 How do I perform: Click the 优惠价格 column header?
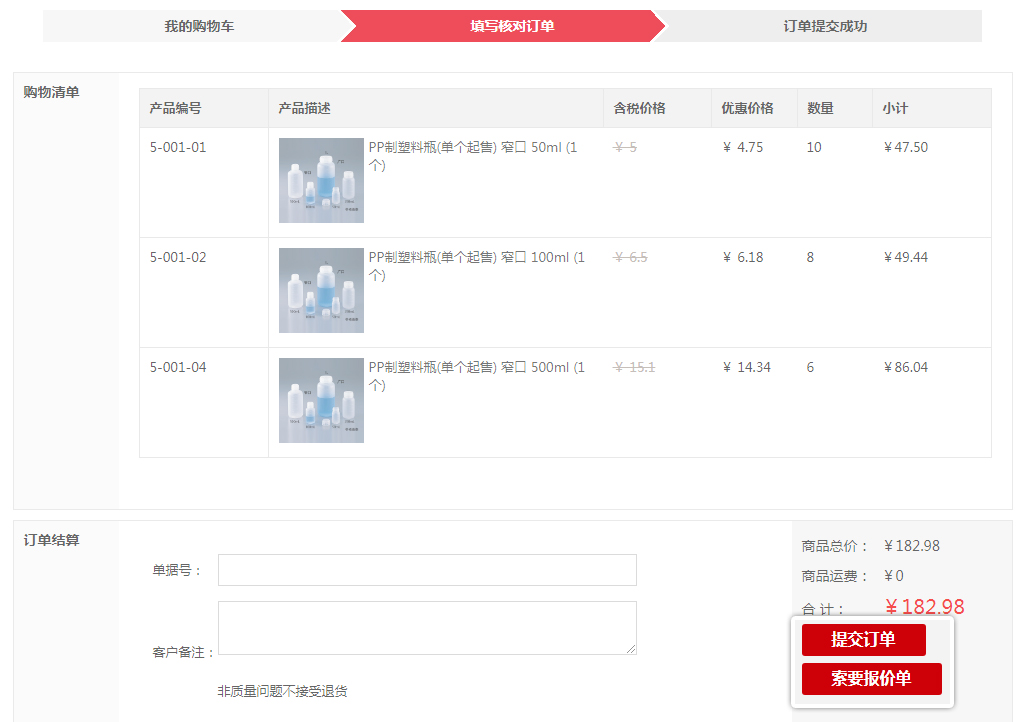click(x=747, y=108)
